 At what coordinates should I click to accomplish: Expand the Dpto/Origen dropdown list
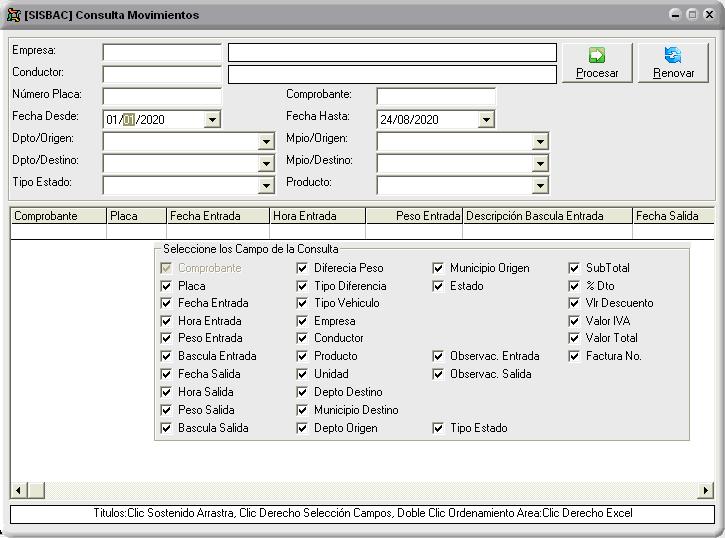point(266,142)
